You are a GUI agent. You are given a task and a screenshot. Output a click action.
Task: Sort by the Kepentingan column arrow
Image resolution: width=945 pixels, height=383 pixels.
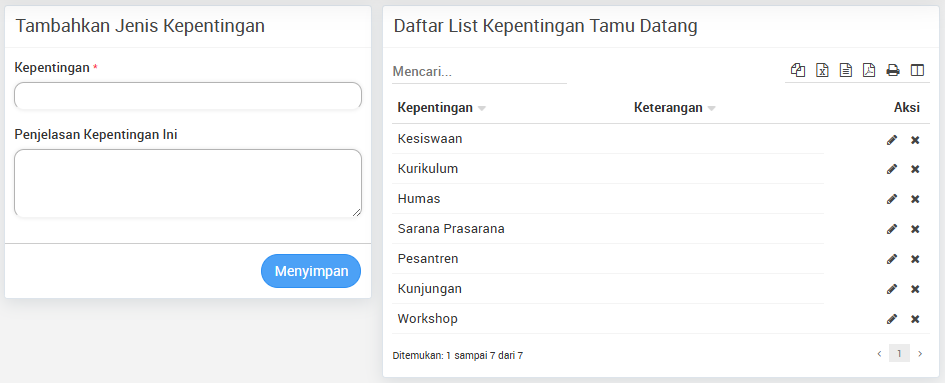(482, 109)
